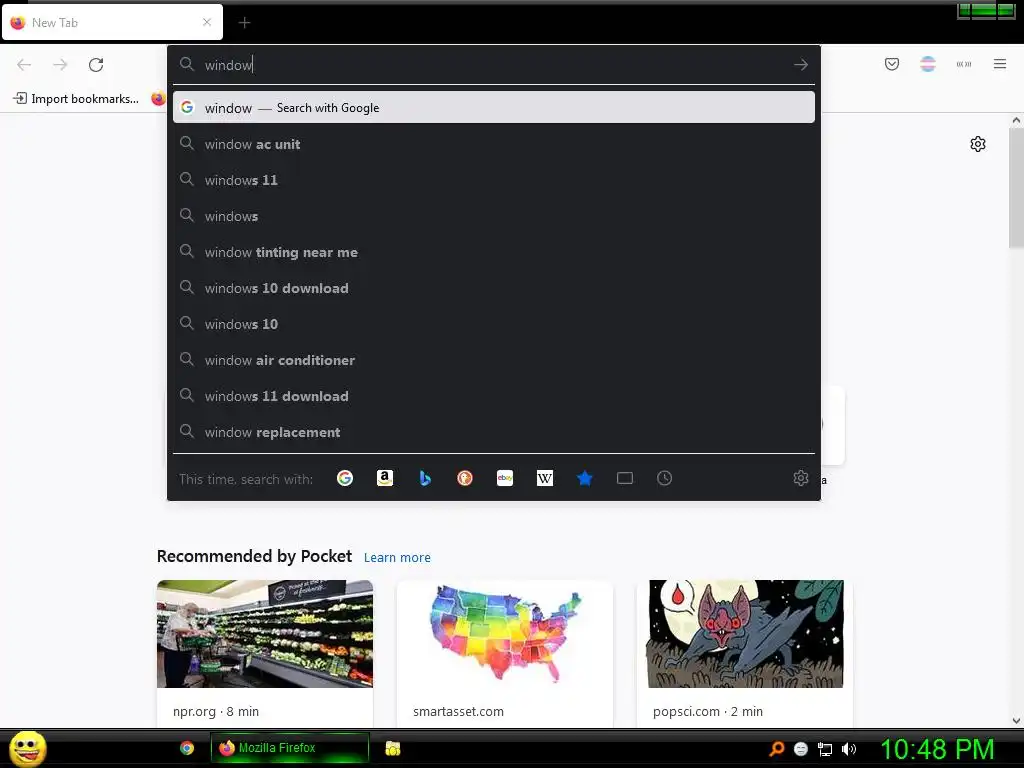This screenshot has width=1024, height=768.
Task: Choose Amazon as one-off search engine
Action: tap(385, 478)
